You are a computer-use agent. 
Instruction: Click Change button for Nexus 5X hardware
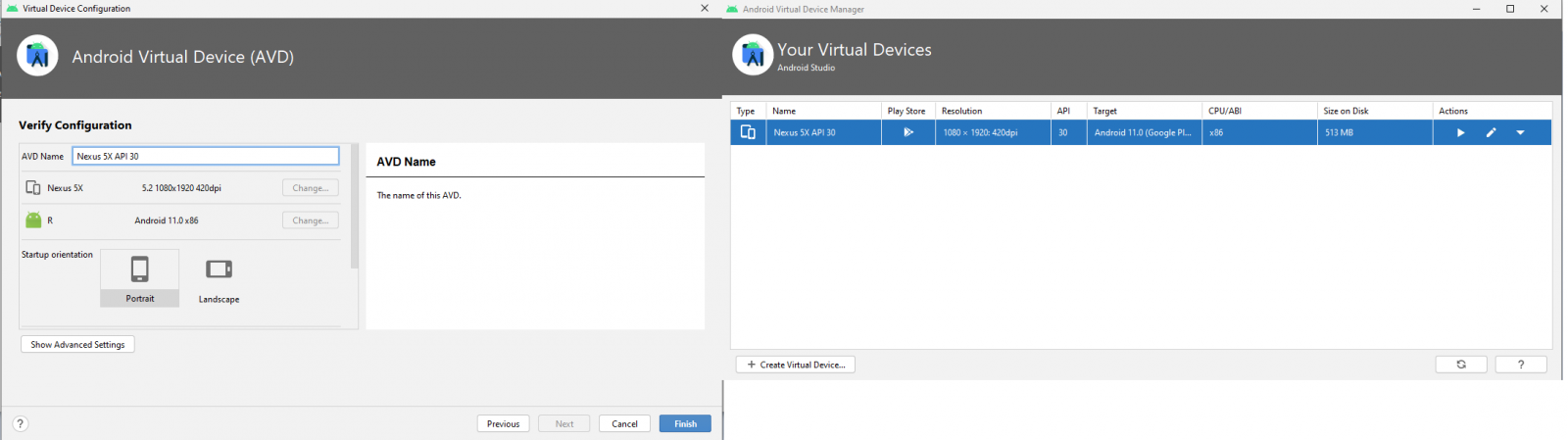tap(311, 187)
